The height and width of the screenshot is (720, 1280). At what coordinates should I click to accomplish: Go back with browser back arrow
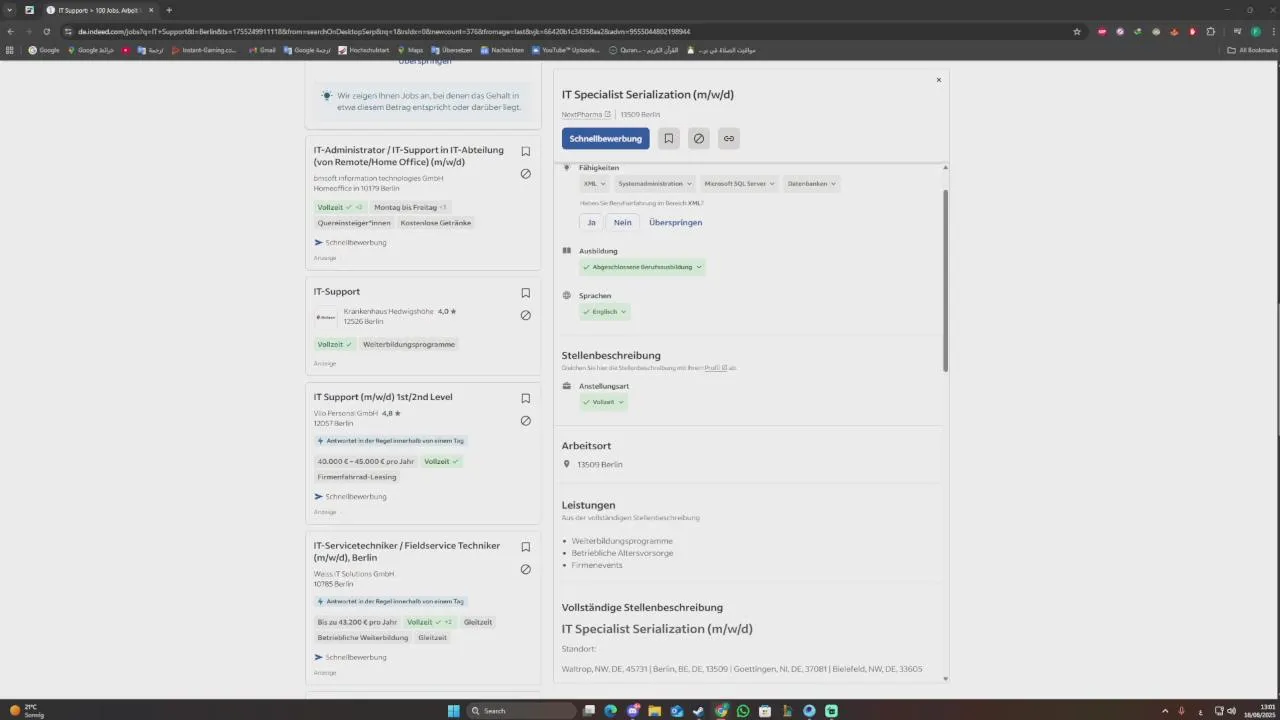(x=10, y=31)
